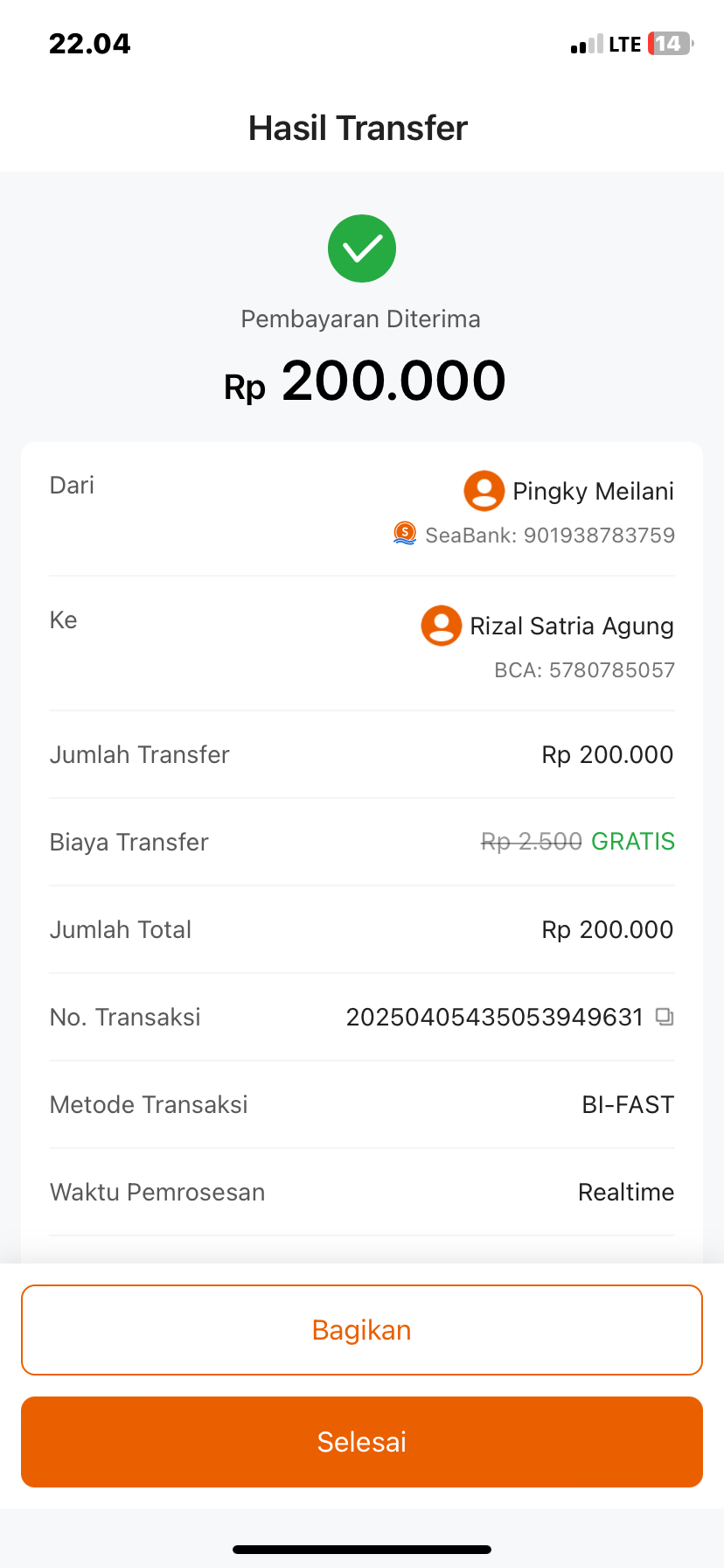Tap the battery indicator in status bar
The image size is (724, 1568).
coord(670,44)
